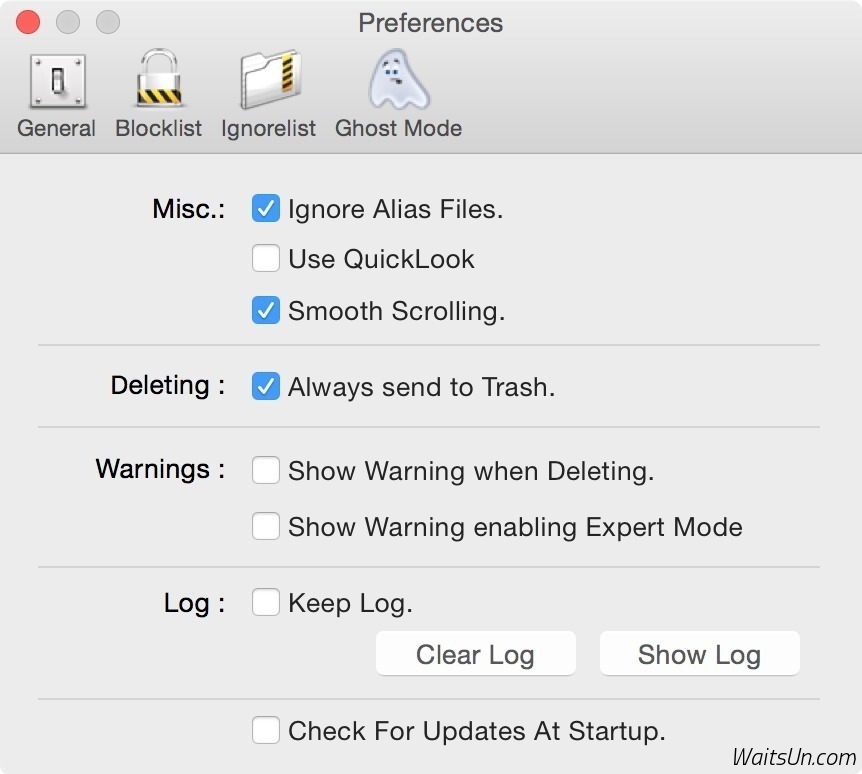862x774 pixels.
Task: Uncheck Always send to Trash
Action: pos(265,387)
